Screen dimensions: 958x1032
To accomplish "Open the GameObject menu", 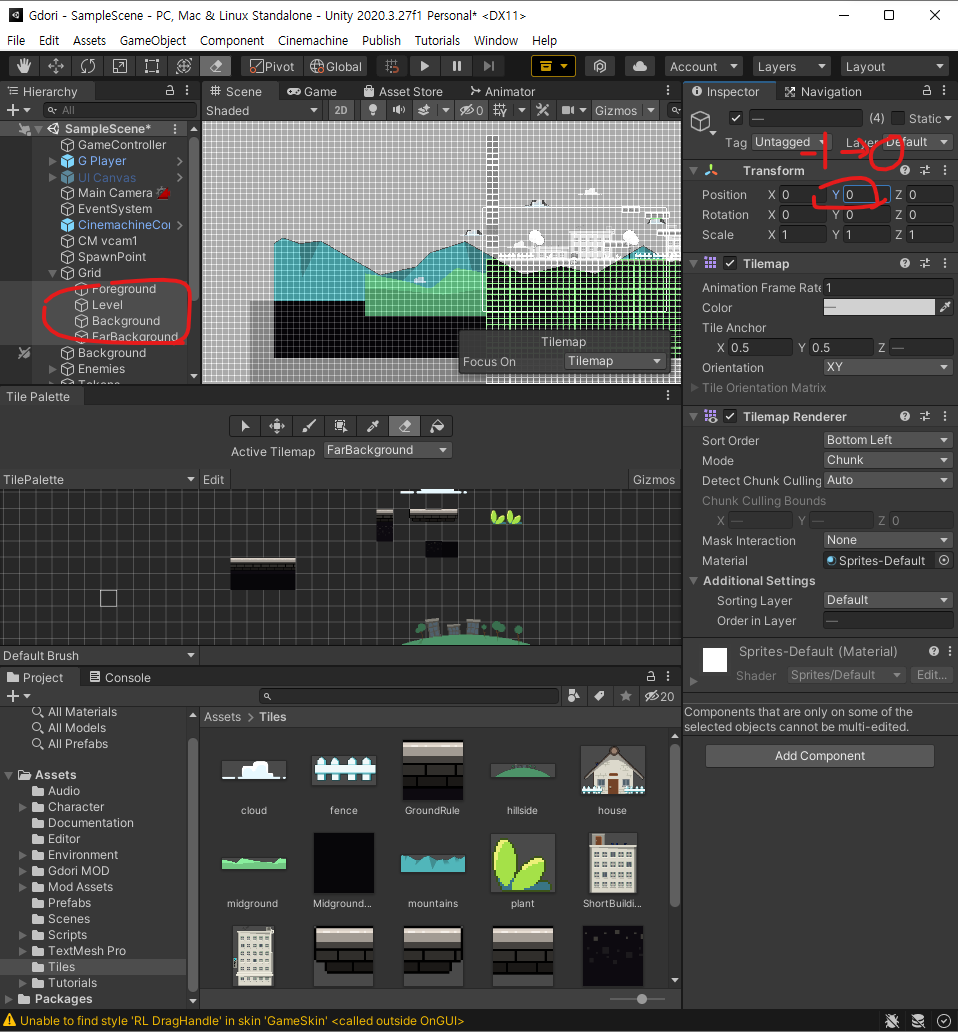I will click(x=153, y=41).
